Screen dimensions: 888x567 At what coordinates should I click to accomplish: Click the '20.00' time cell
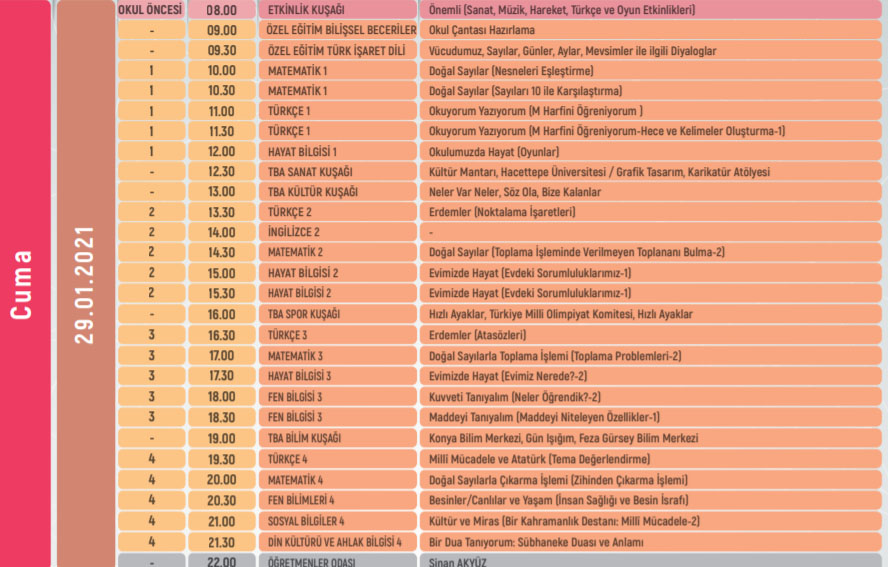[x=221, y=480]
